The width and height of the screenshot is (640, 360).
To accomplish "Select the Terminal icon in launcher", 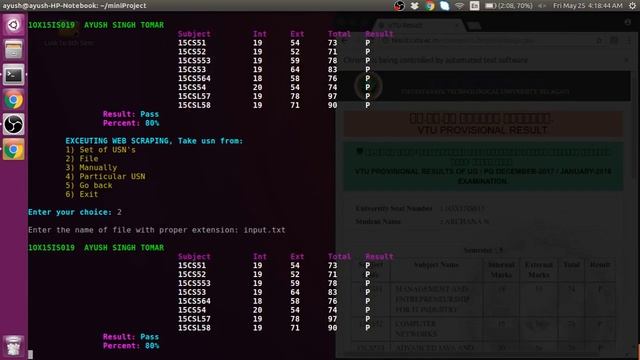I will (13, 75).
